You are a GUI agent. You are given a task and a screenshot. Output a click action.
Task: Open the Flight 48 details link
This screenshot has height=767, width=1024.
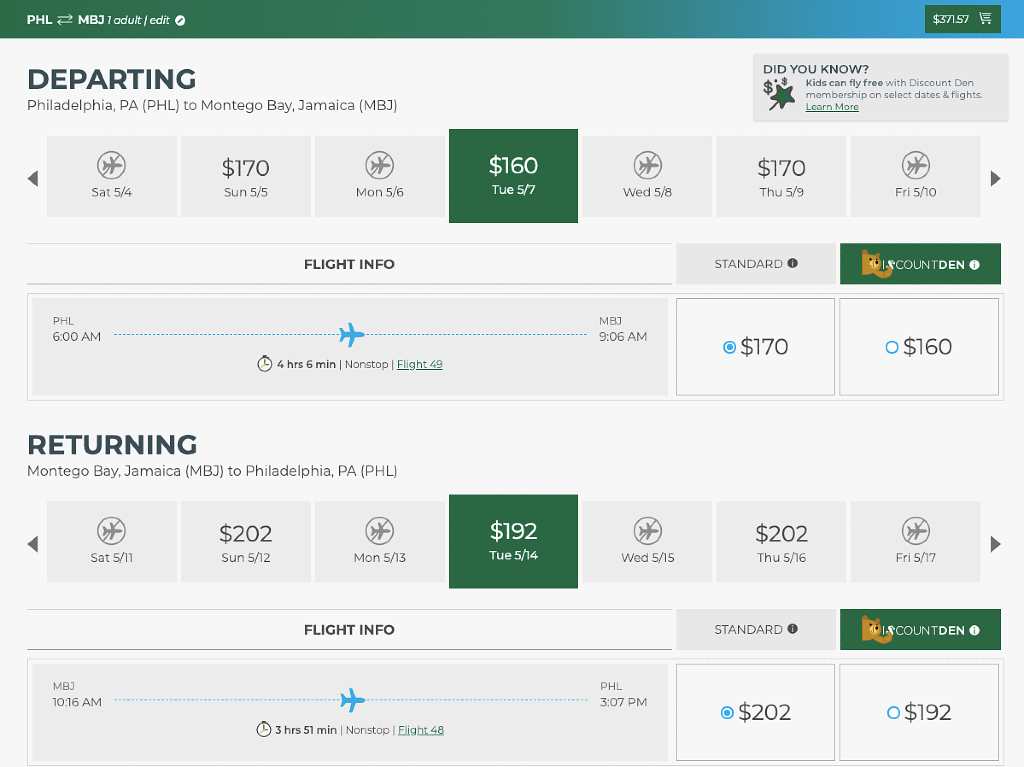[x=421, y=730]
